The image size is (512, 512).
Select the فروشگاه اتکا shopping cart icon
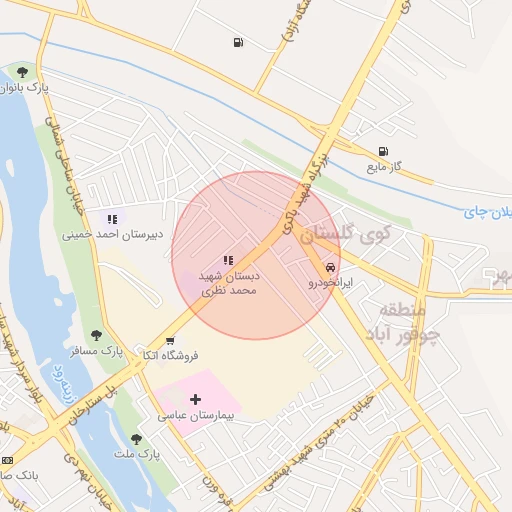pyautogui.click(x=170, y=341)
